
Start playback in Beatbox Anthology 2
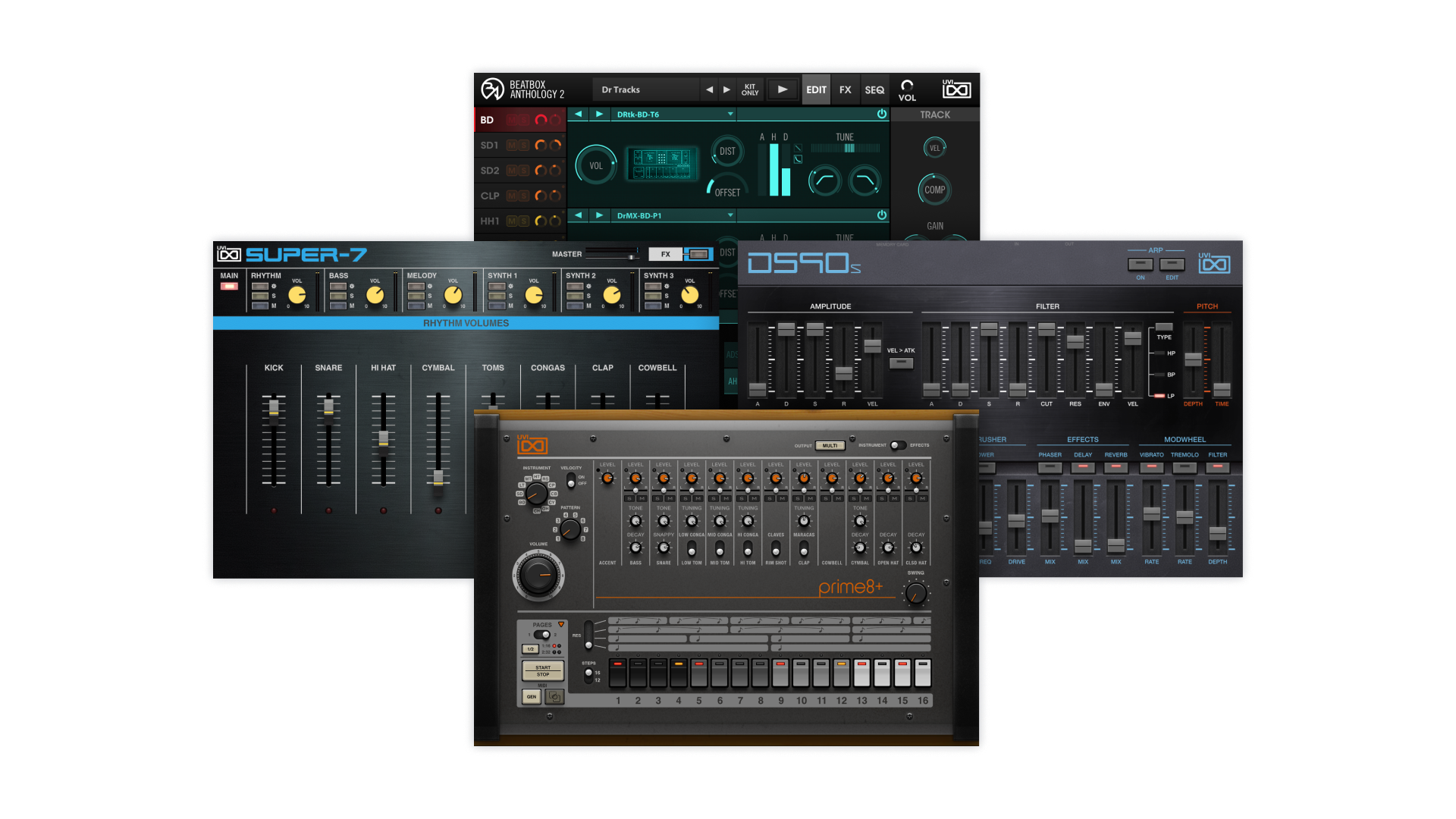(783, 89)
